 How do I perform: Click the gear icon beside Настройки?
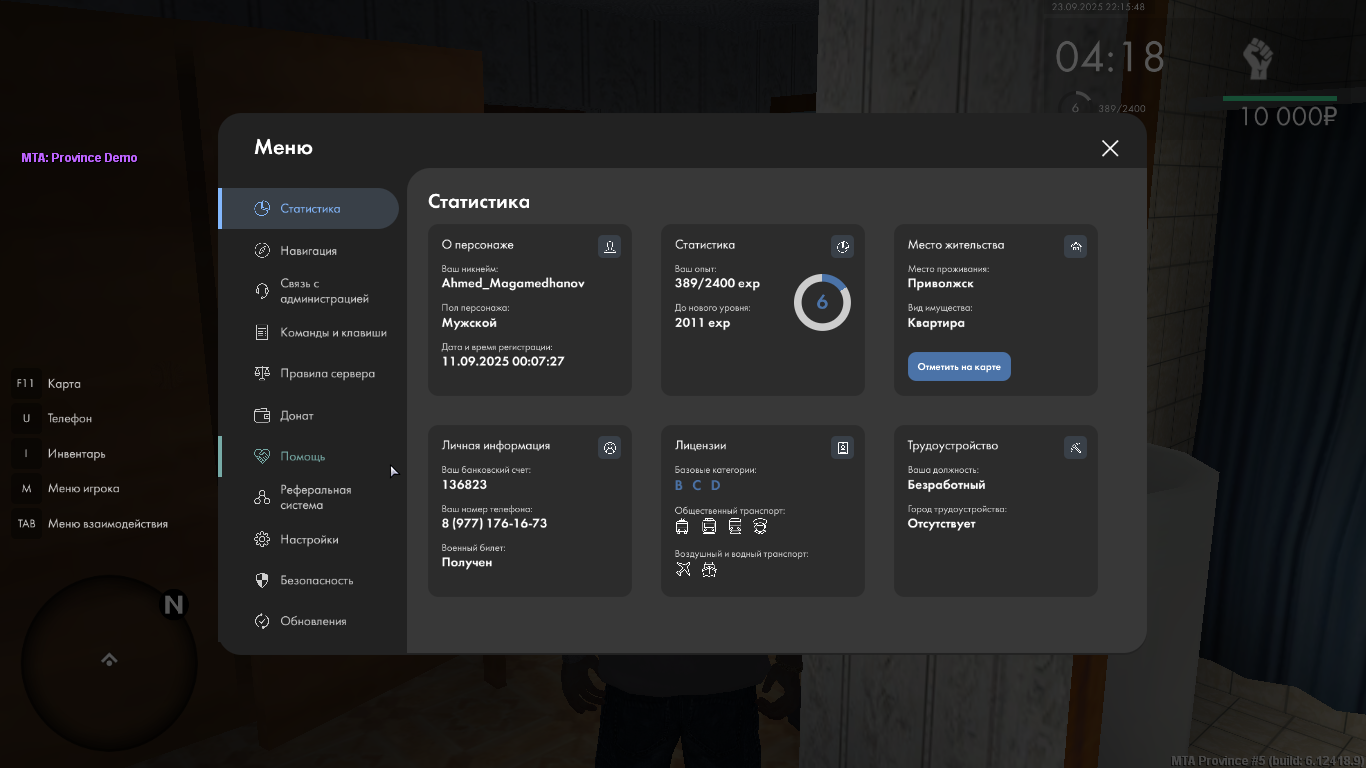tap(262, 539)
